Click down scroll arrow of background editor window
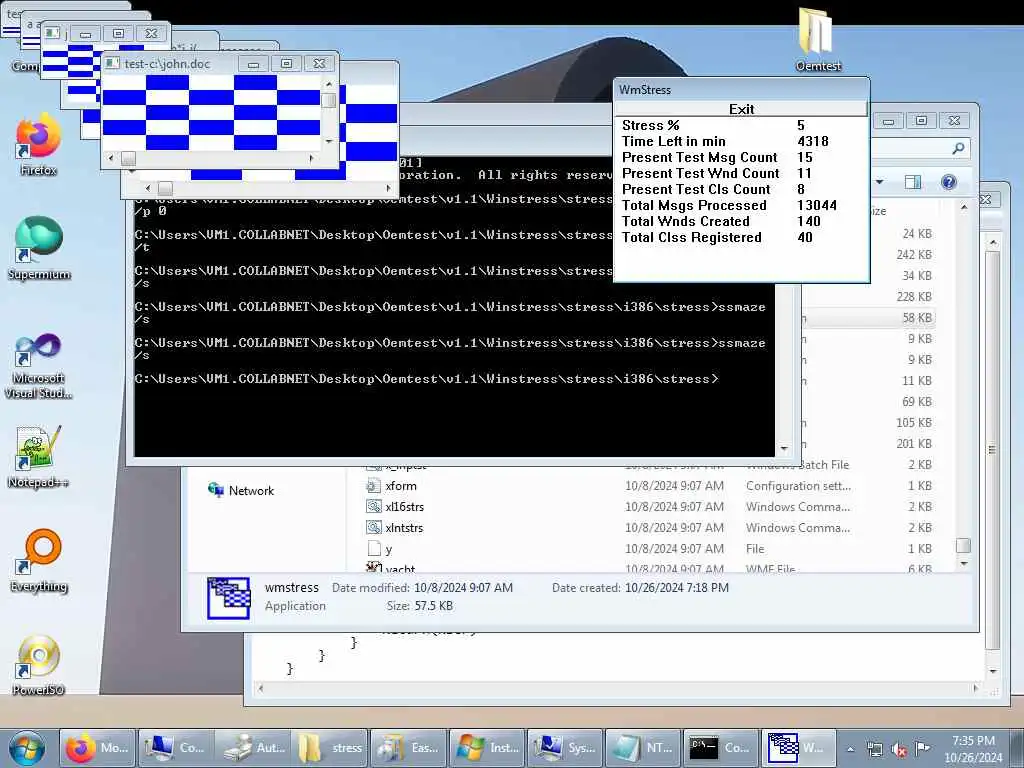This screenshot has height=768, width=1024. tap(993, 671)
